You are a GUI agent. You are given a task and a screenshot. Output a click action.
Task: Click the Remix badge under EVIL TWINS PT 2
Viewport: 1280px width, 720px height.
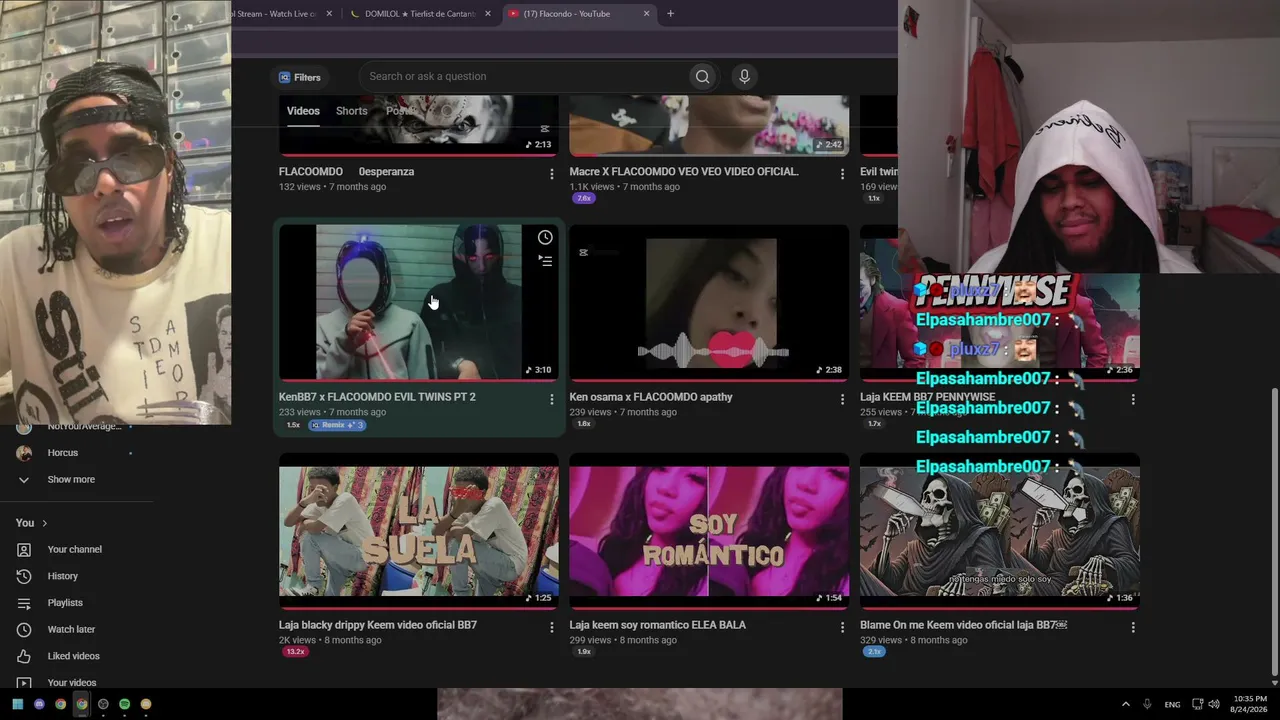(x=337, y=425)
